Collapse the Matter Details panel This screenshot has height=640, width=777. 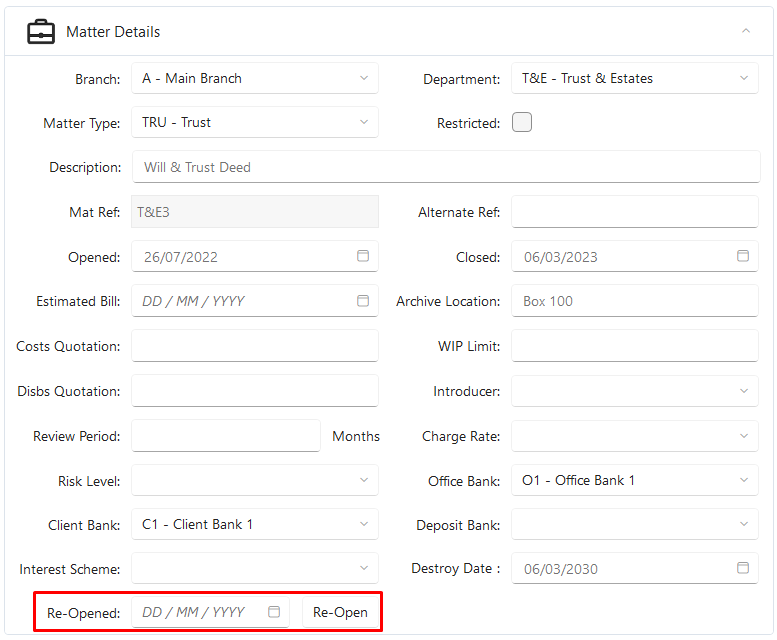tap(746, 31)
